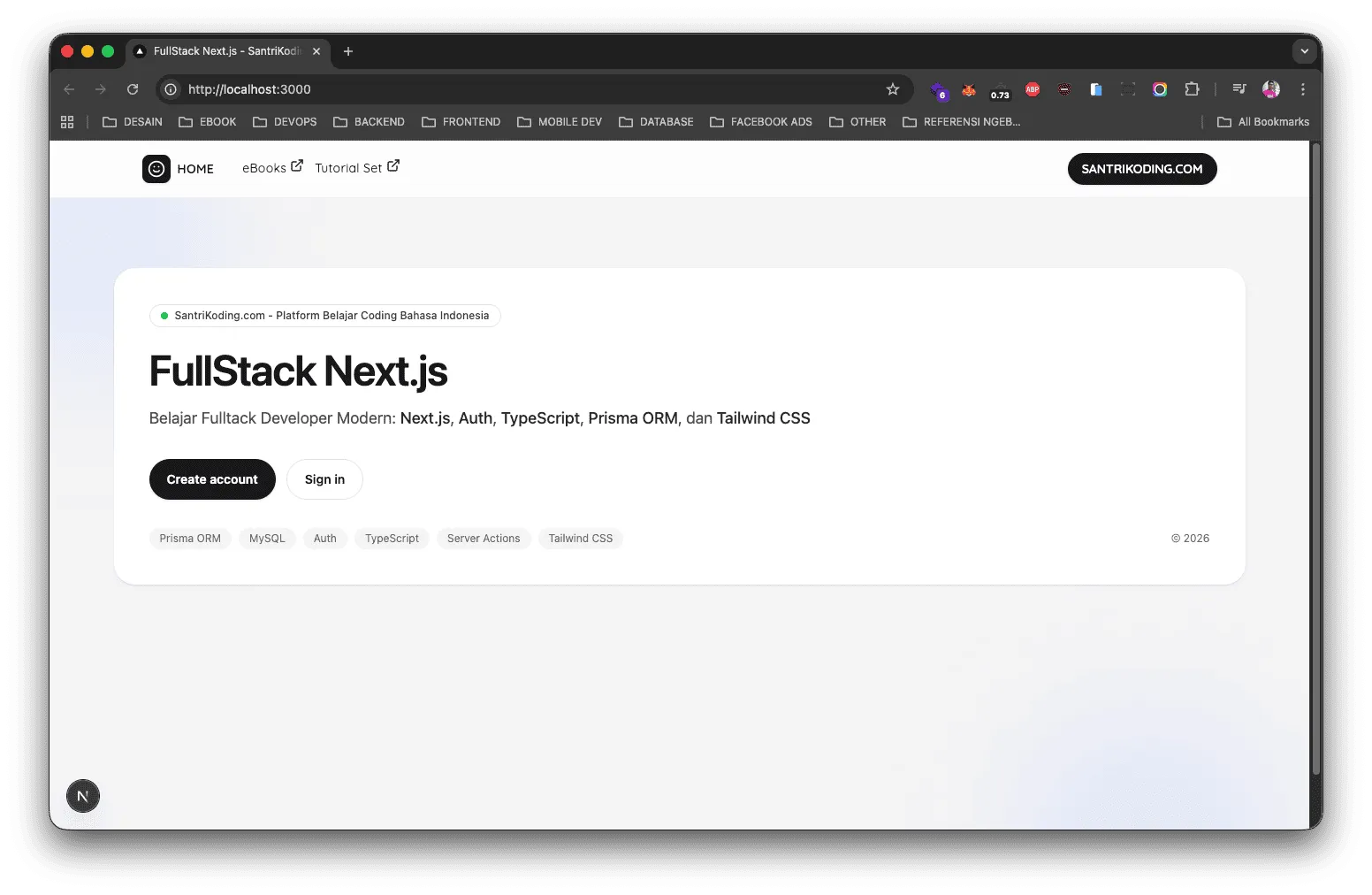The height and width of the screenshot is (895, 1372).
Task: Click the SANTRIKODING.COM button
Action: point(1142,169)
